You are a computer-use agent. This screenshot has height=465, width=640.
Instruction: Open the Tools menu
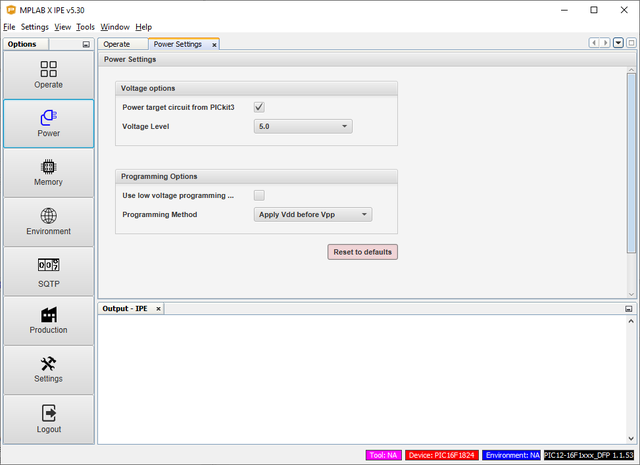85,27
